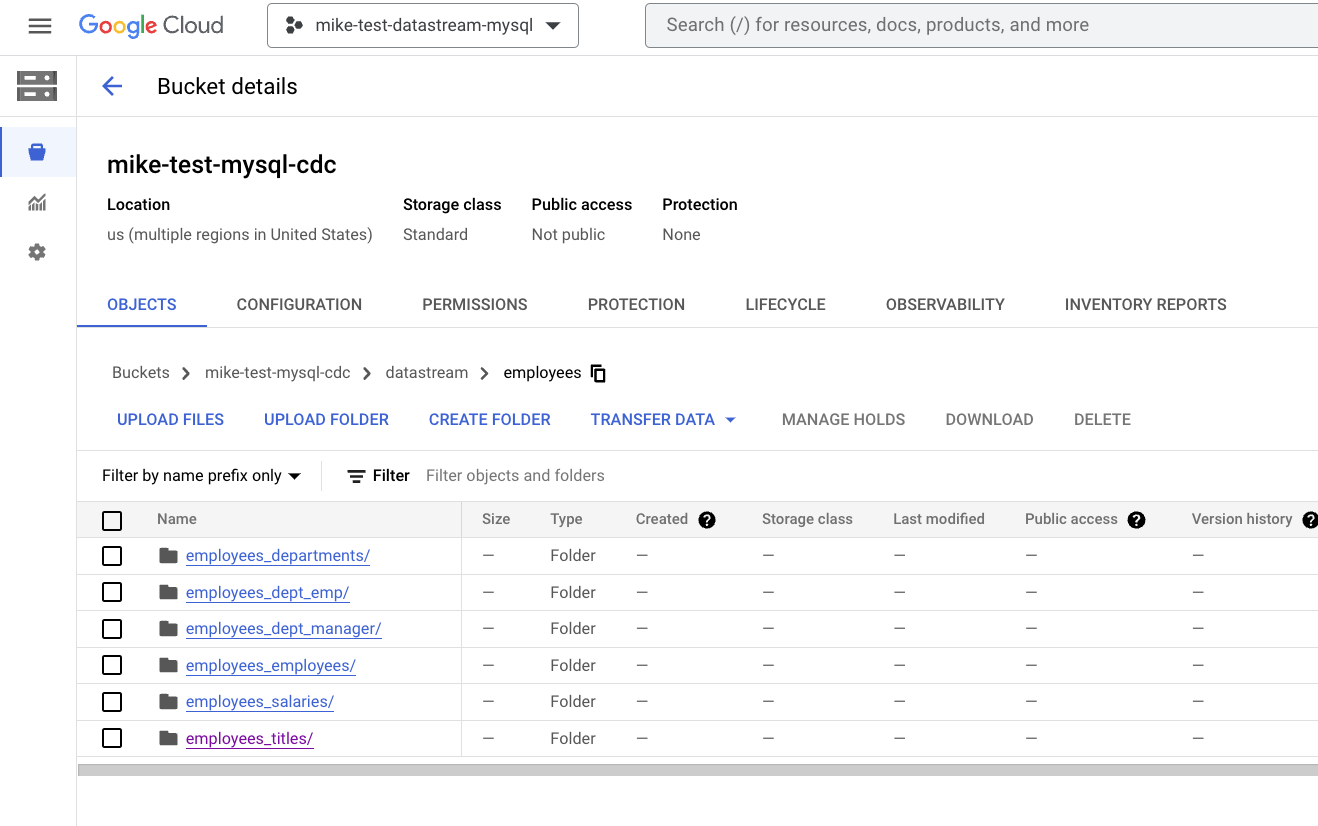The width and height of the screenshot is (1318, 826).
Task: Switch to the Lifecycle tab
Action: 786,305
